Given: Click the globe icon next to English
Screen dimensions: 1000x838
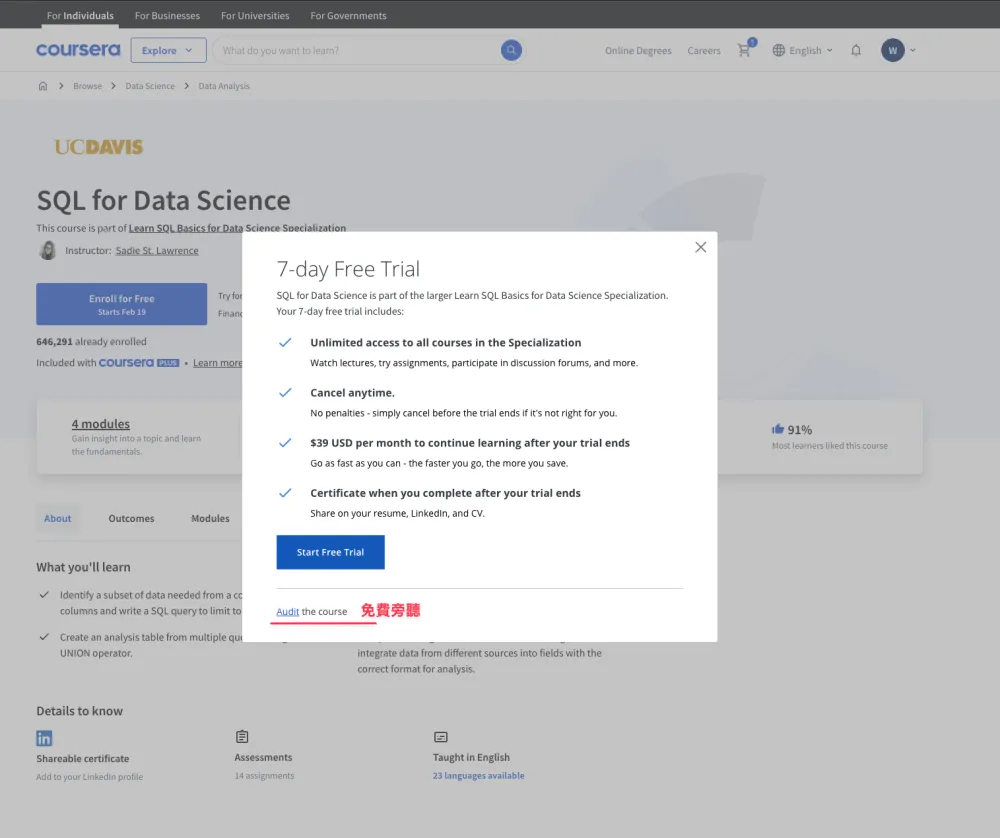Looking at the screenshot, I should click(779, 50).
